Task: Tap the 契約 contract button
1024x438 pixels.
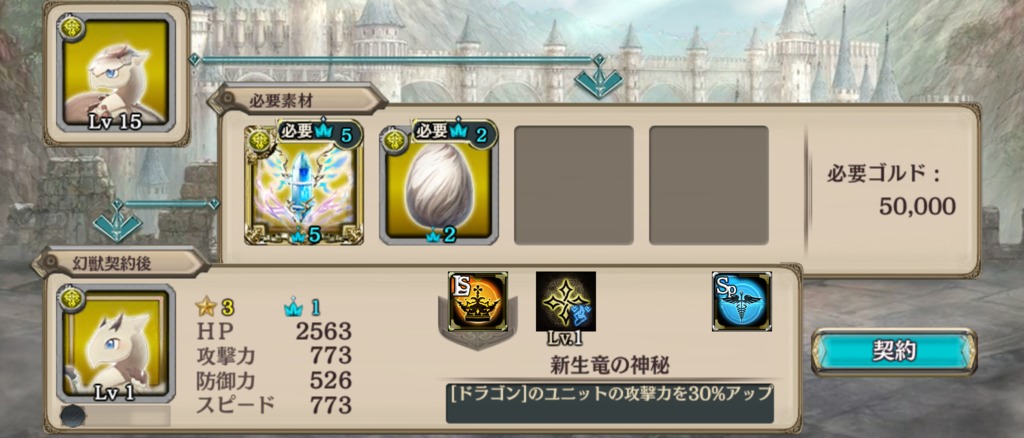Action: (894, 352)
